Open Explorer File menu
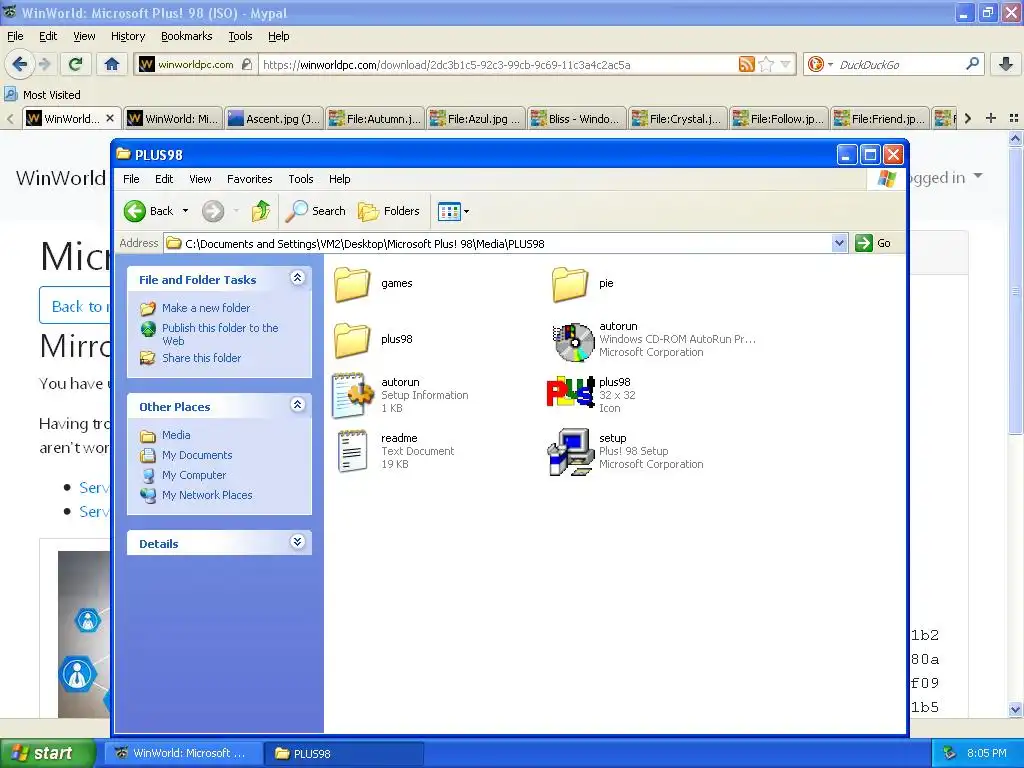Viewport: 1024px width, 768px height. pos(131,179)
